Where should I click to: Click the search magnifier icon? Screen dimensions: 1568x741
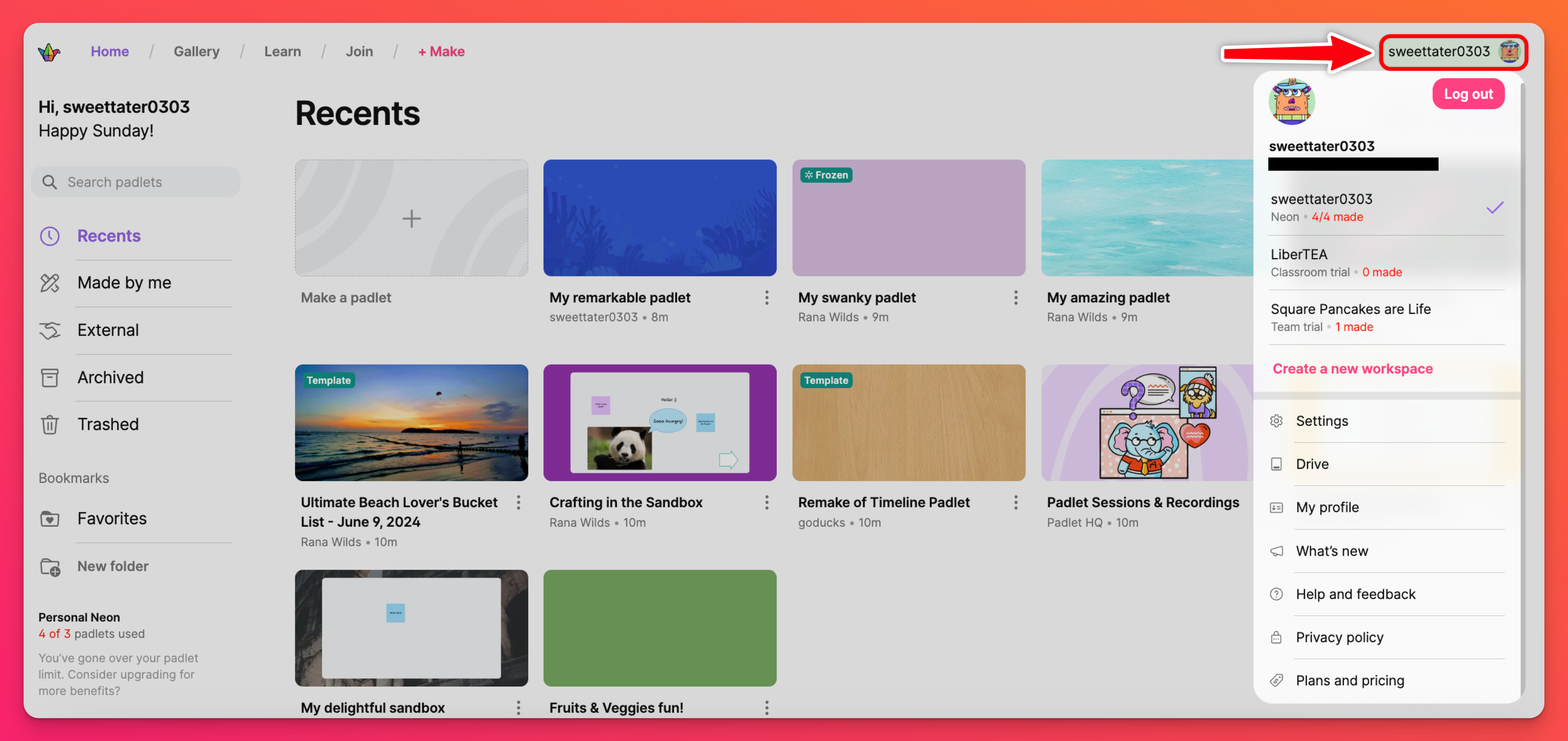[x=49, y=182]
